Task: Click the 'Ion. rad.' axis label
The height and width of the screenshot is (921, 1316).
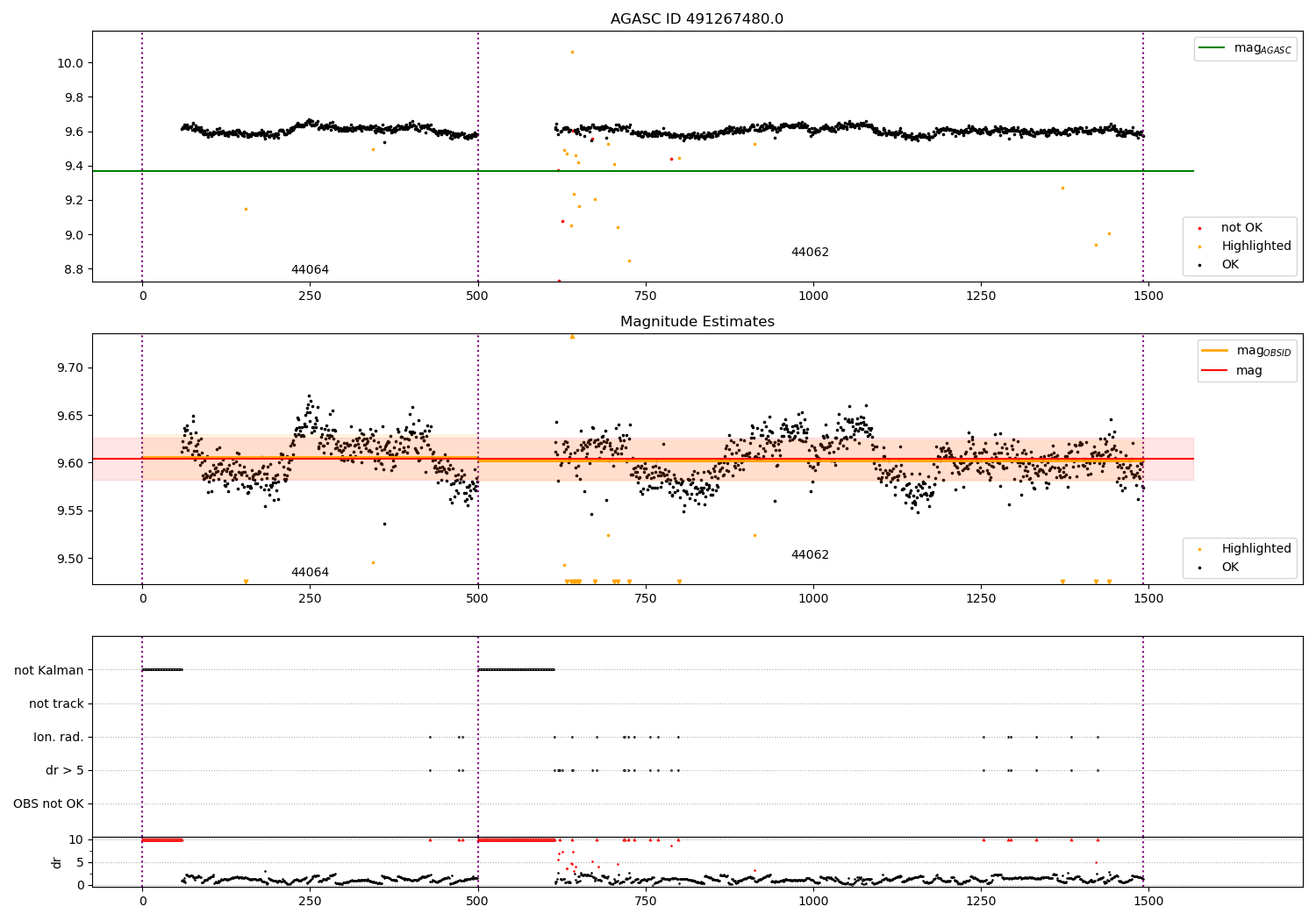Action: (x=59, y=737)
